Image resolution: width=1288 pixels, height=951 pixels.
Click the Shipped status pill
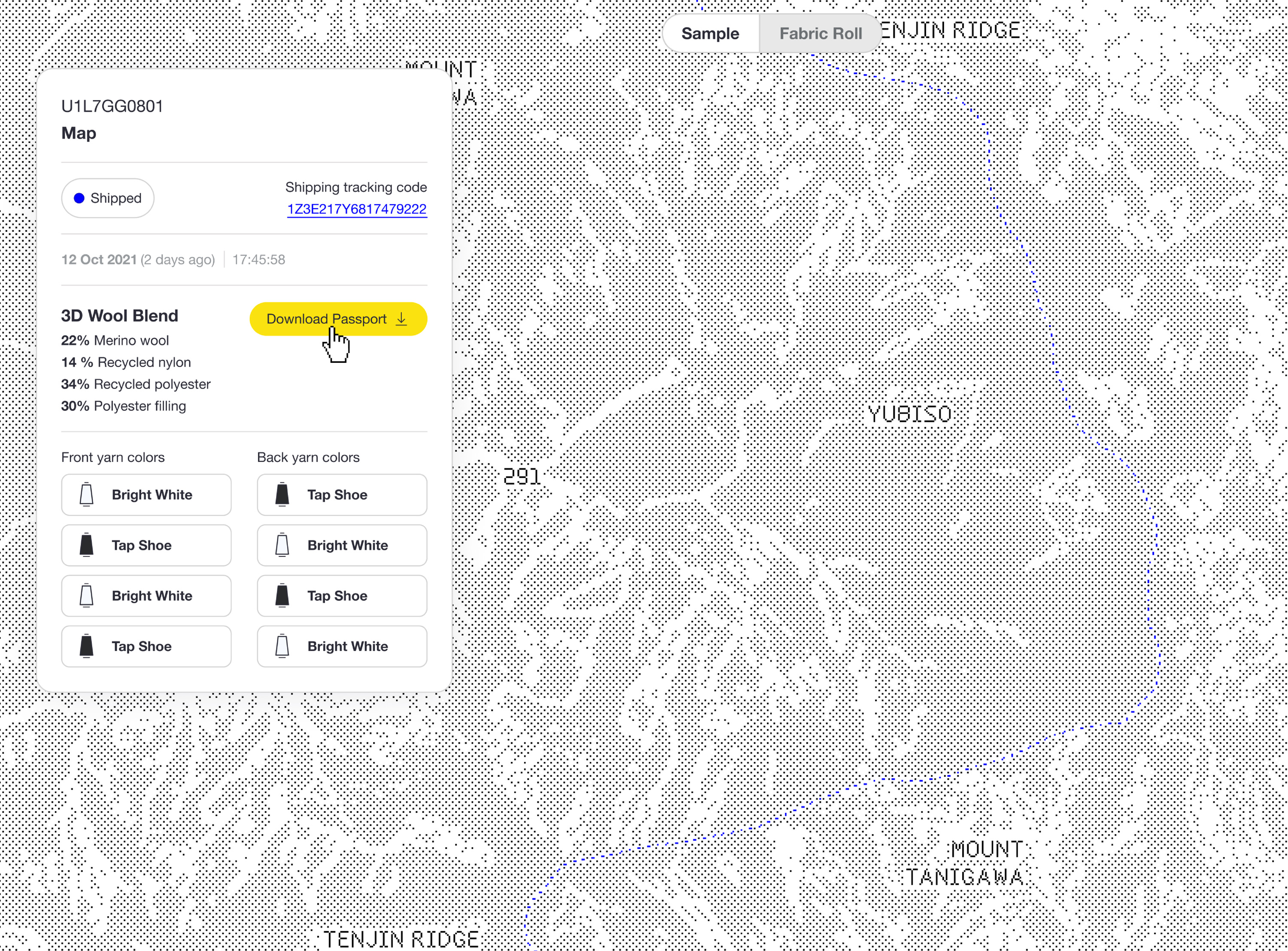click(x=108, y=198)
